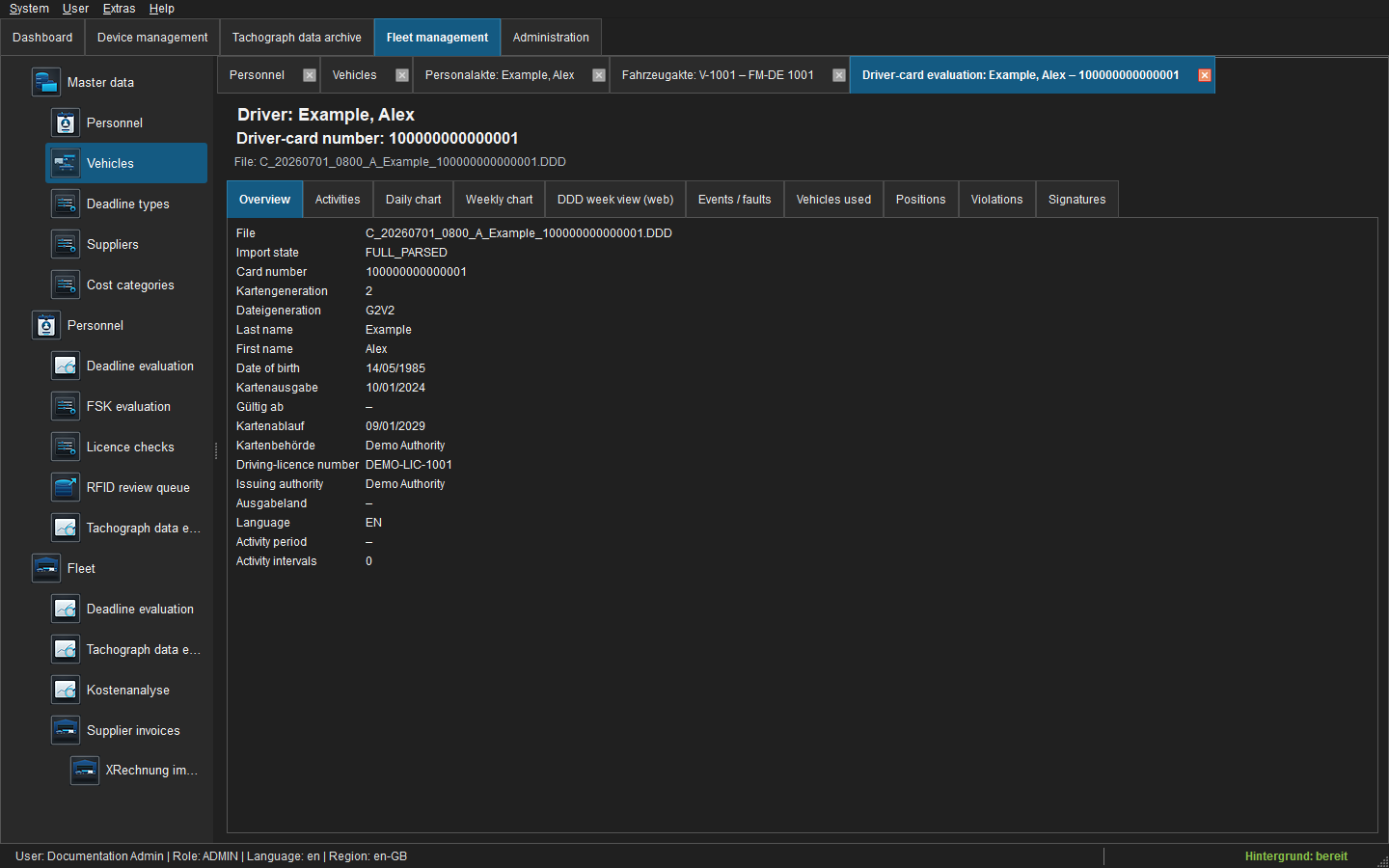Click the Master data icon in sidebar
The height and width of the screenshot is (868, 1389).
46,82
